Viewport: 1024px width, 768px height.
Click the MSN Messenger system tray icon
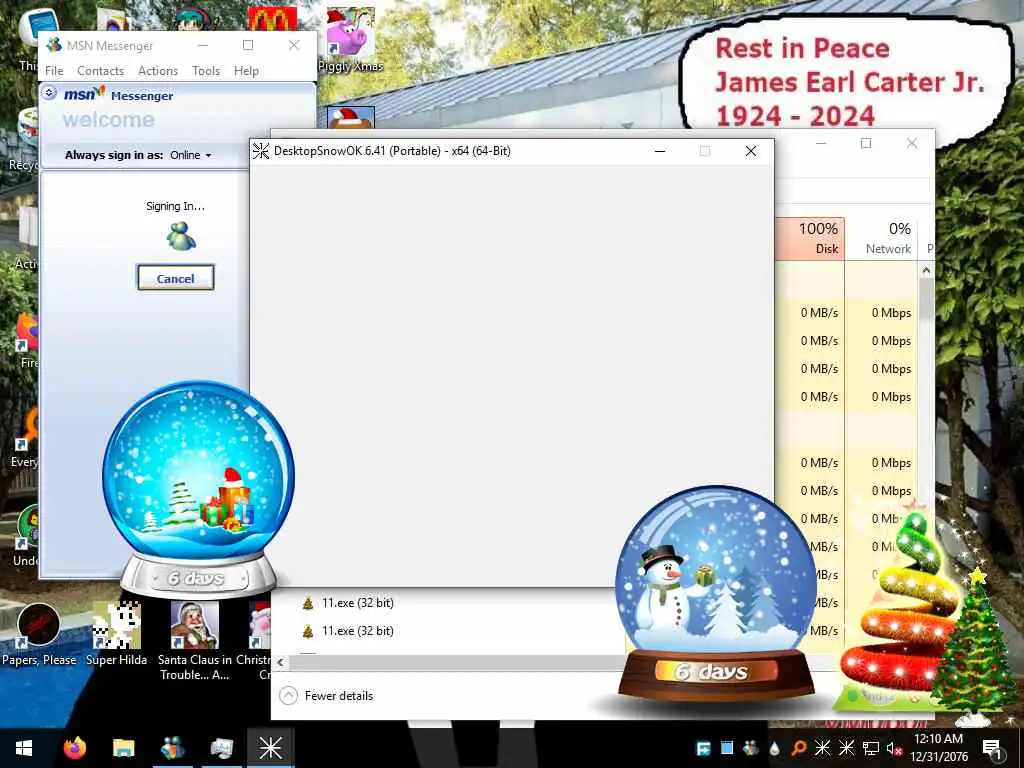pyautogui.click(x=750, y=748)
